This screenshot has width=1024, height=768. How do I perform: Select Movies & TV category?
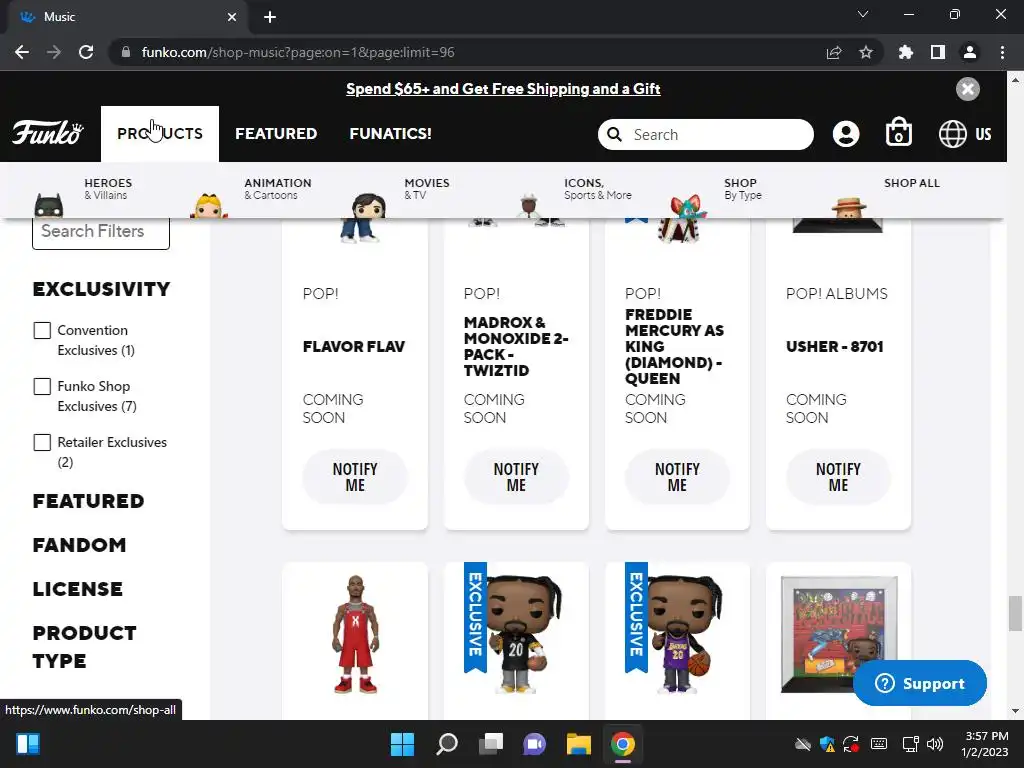(426, 189)
